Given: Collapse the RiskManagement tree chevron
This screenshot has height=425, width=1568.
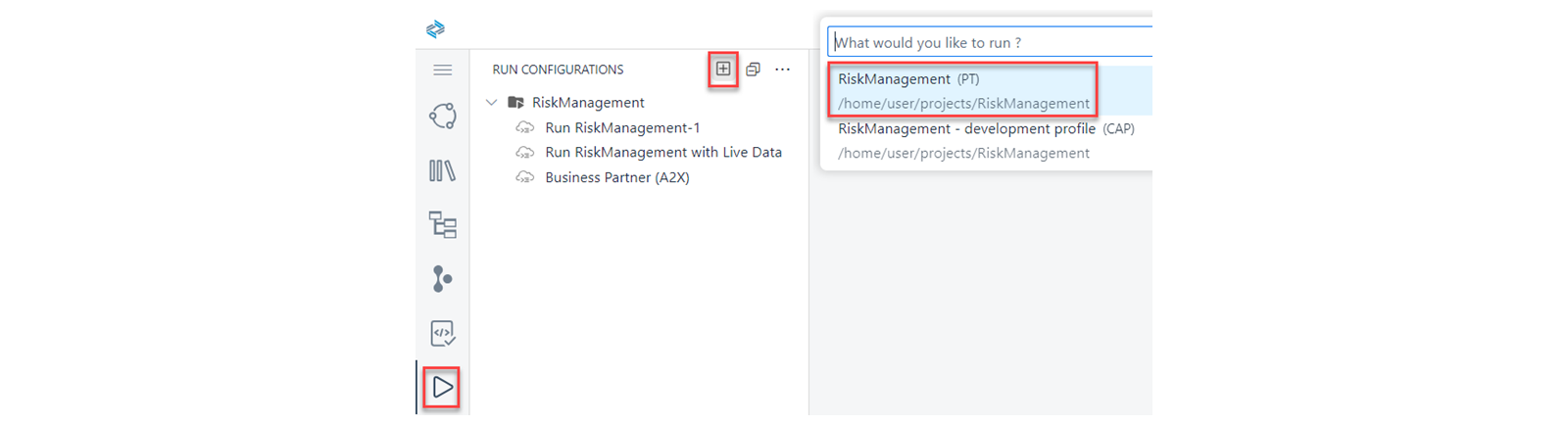Looking at the screenshot, I should click(x=492, y=102).
